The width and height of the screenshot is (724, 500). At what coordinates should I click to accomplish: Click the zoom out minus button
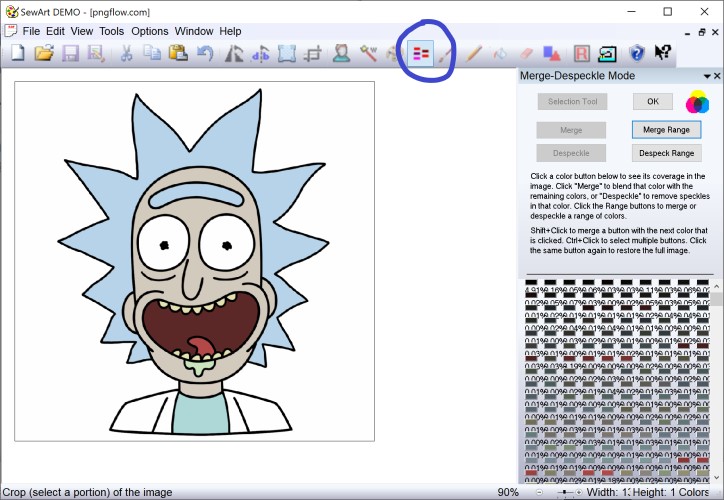539,493
